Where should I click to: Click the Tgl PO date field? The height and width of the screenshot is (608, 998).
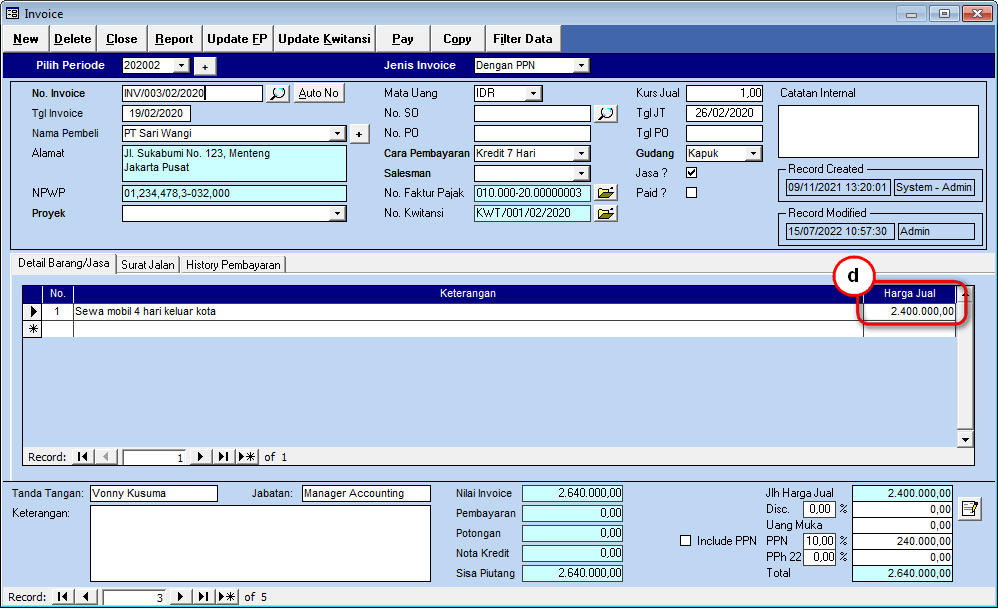pyautogui.click(x=724, y=134)
